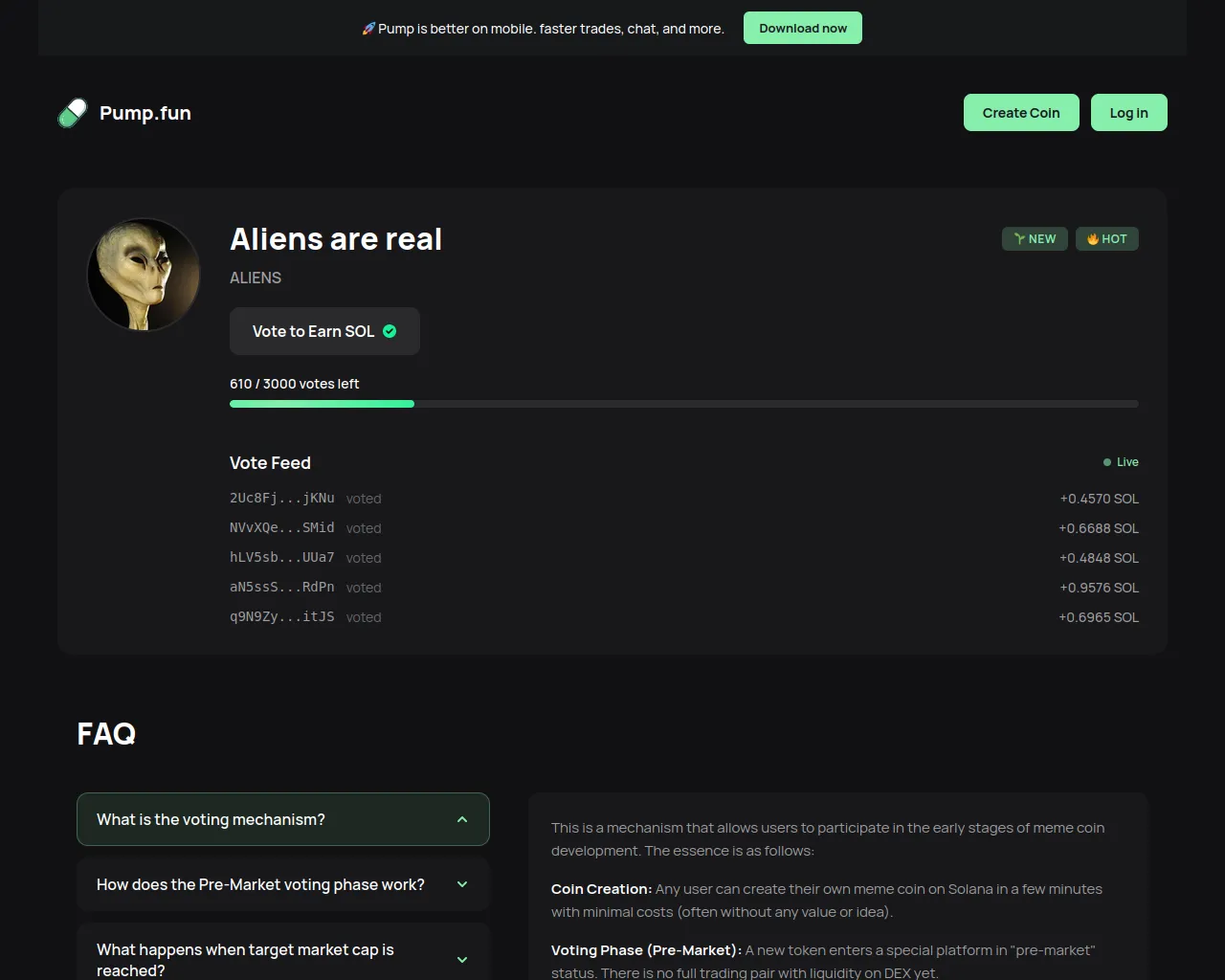
Task: Click the Live indicator label
Action: click(1127, 462)
